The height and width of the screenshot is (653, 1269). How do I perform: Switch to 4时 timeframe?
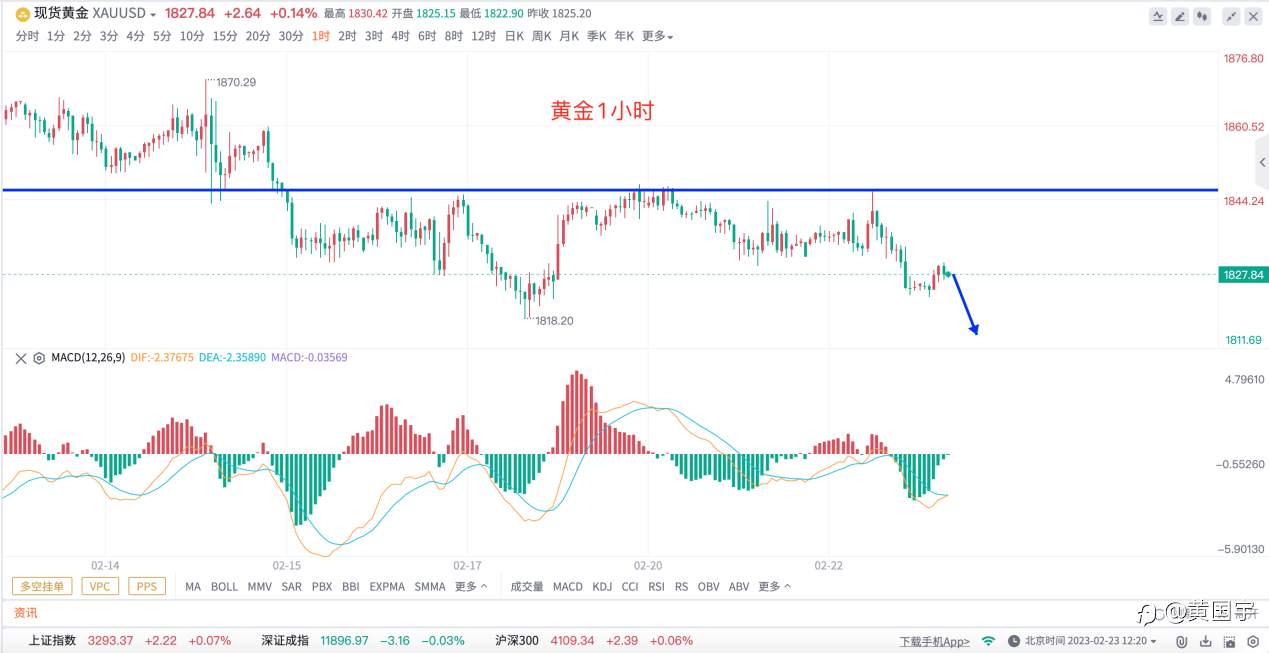pyautogui.click(x=400, y=36)
